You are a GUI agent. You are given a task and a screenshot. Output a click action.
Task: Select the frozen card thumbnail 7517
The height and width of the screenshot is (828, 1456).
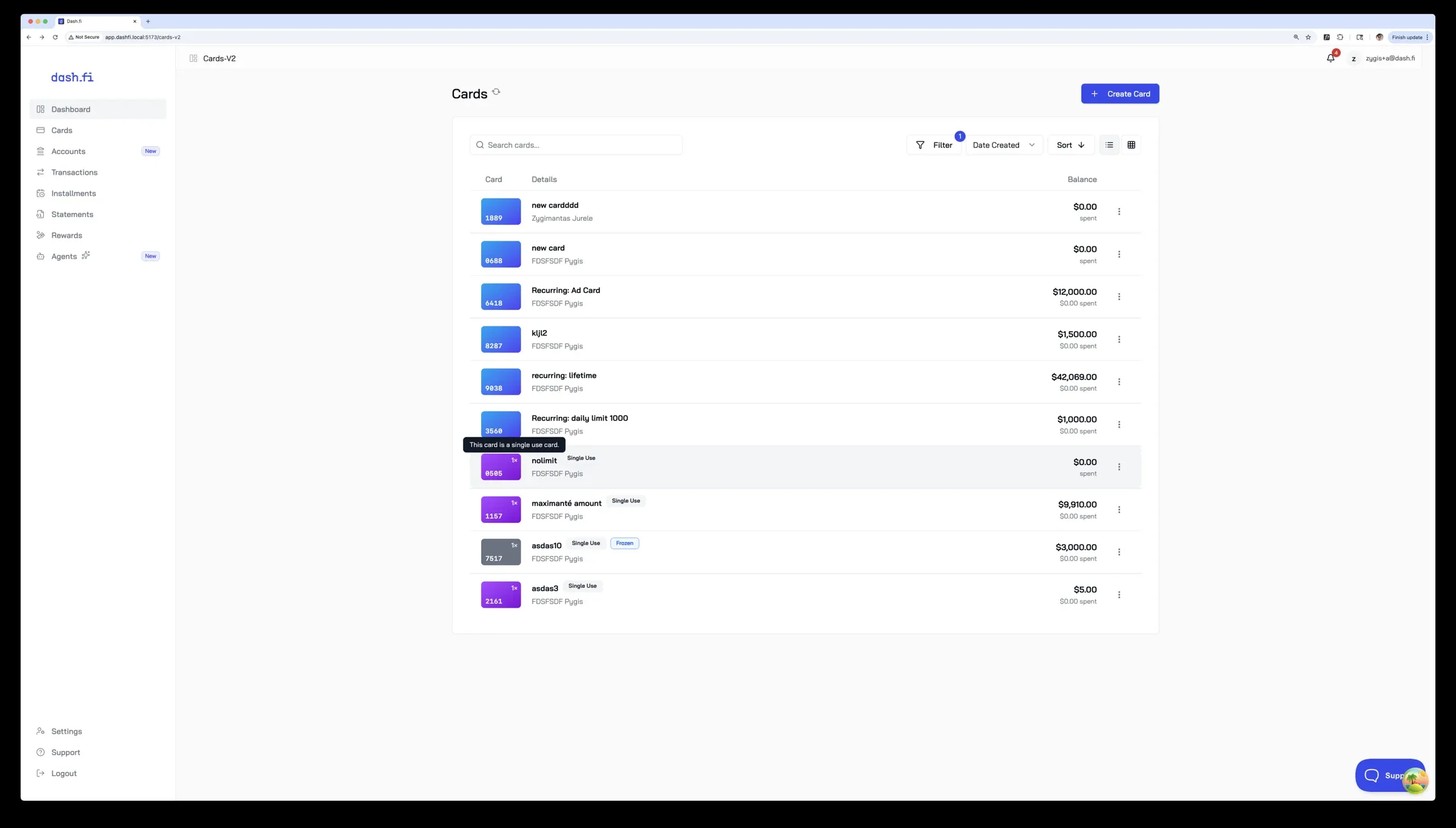pyautogui.click(x=501, y=552)
